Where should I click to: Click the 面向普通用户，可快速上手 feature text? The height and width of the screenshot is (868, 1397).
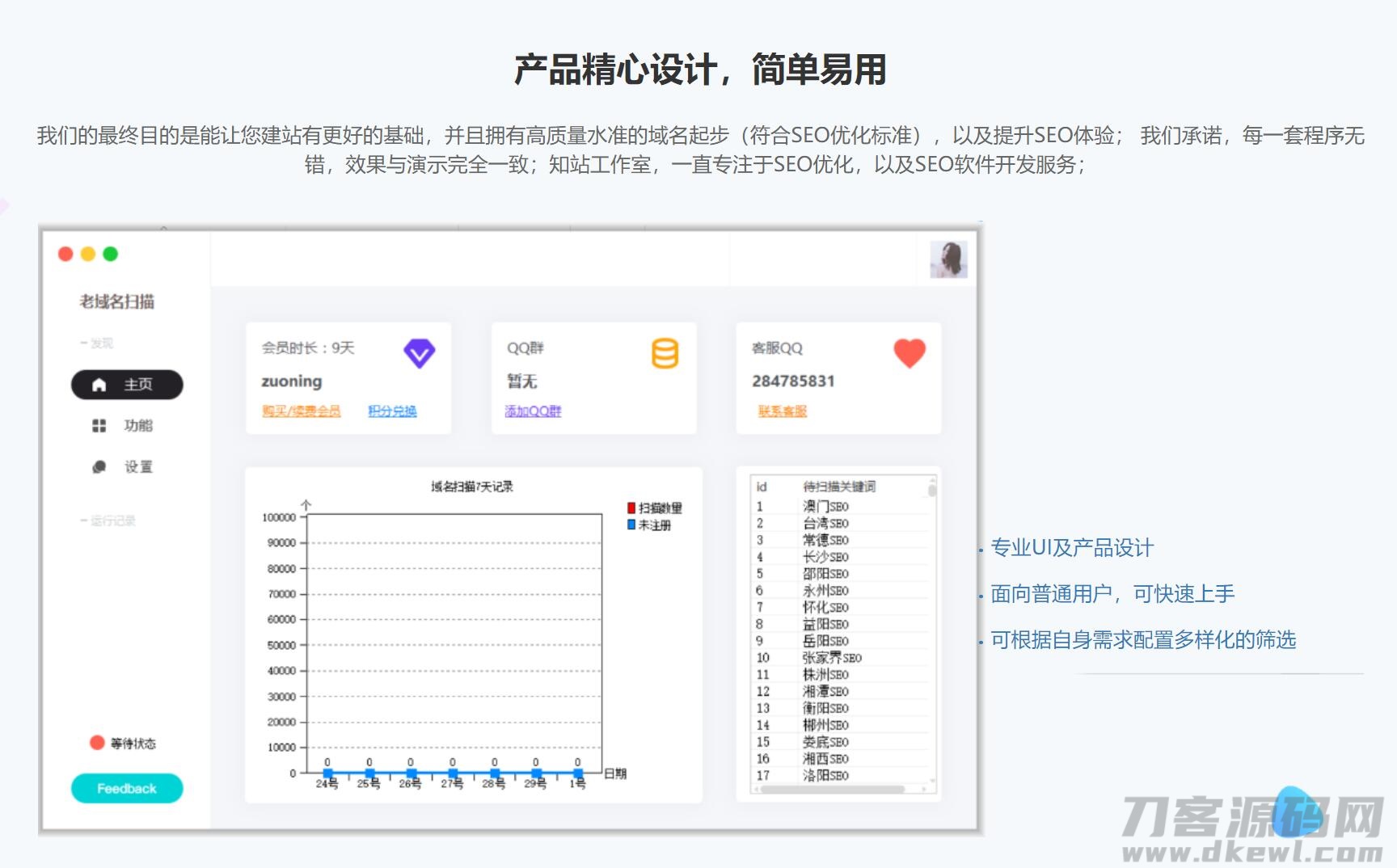[x=1112, y=594]
